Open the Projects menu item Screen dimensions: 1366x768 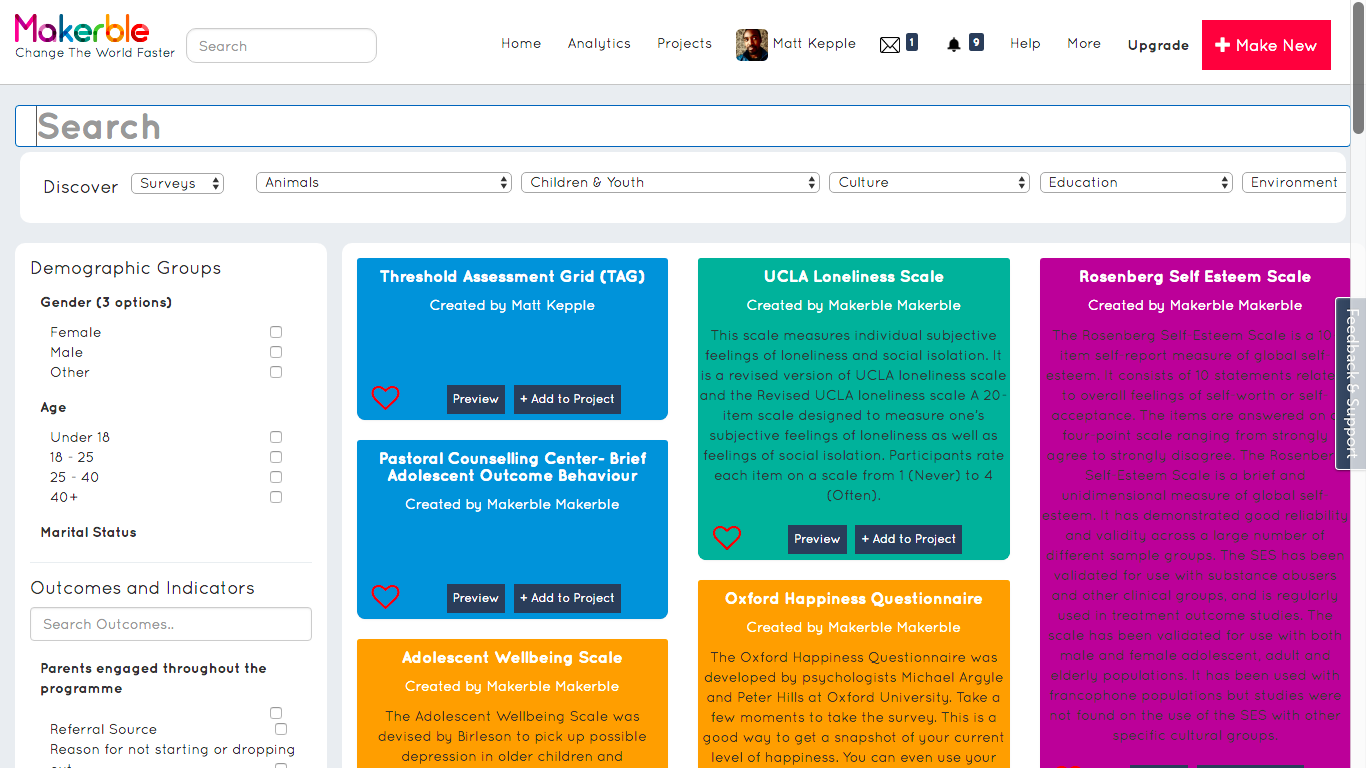(x=684, y=44)
